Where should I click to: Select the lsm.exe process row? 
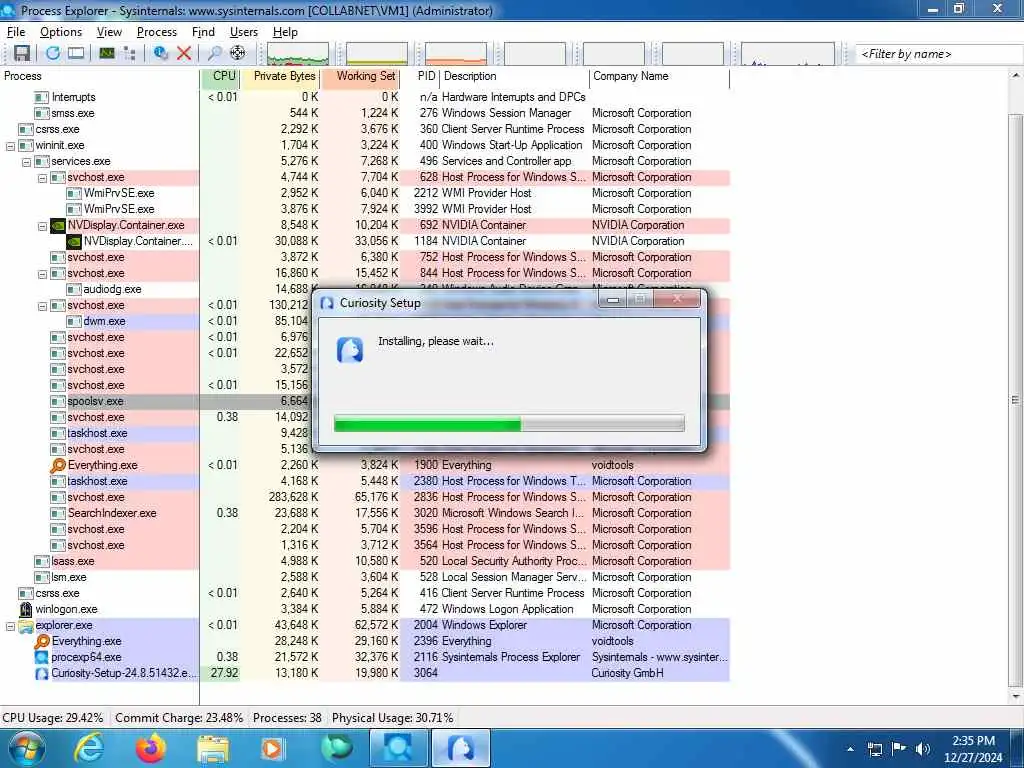[x=364, y=577]
